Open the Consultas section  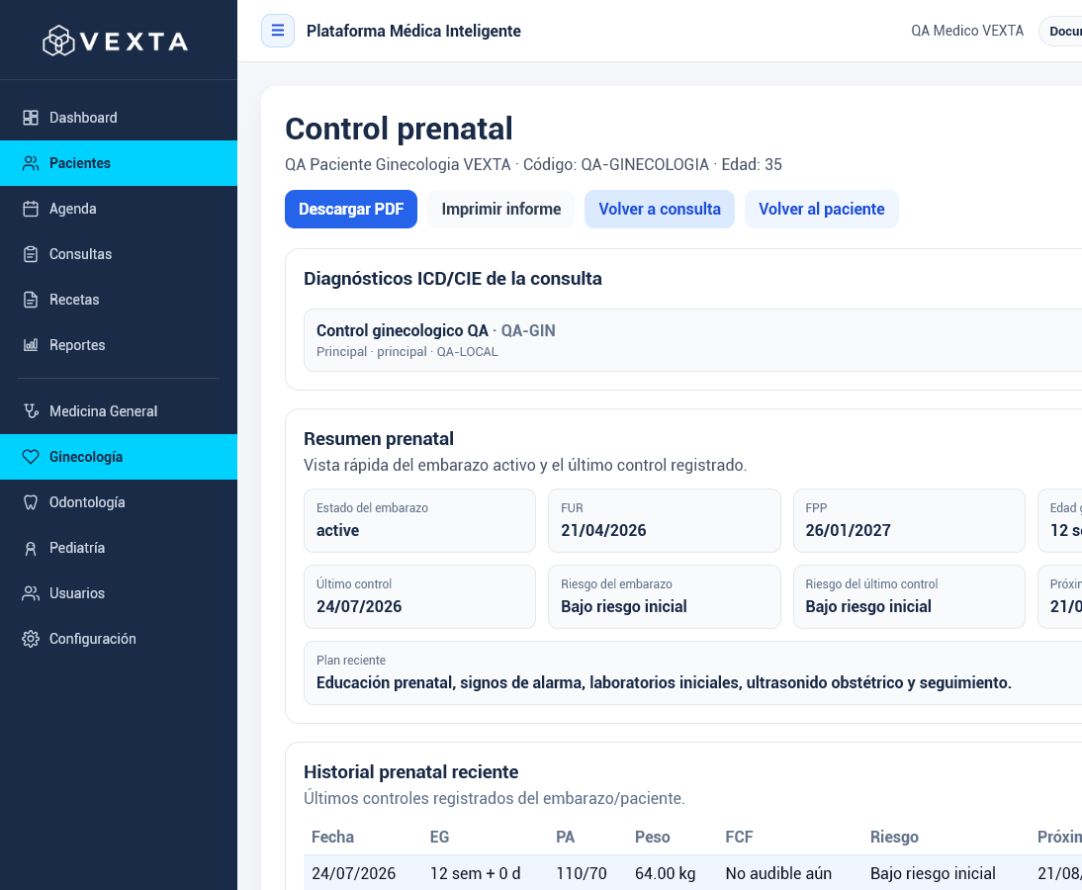point(119,255)
